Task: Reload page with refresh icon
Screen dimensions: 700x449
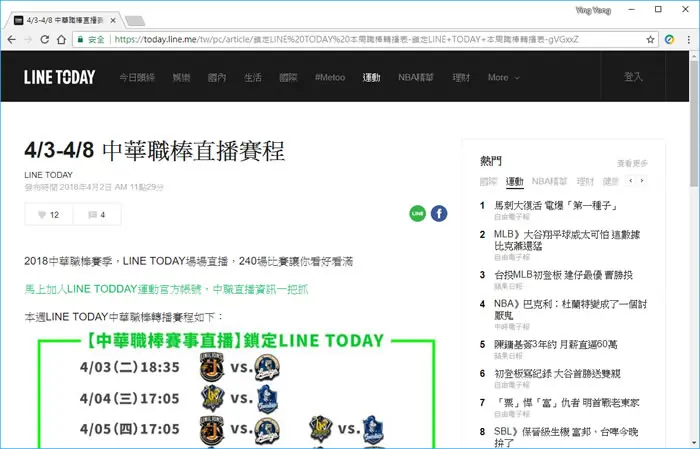Action: (x=44, y=39)
